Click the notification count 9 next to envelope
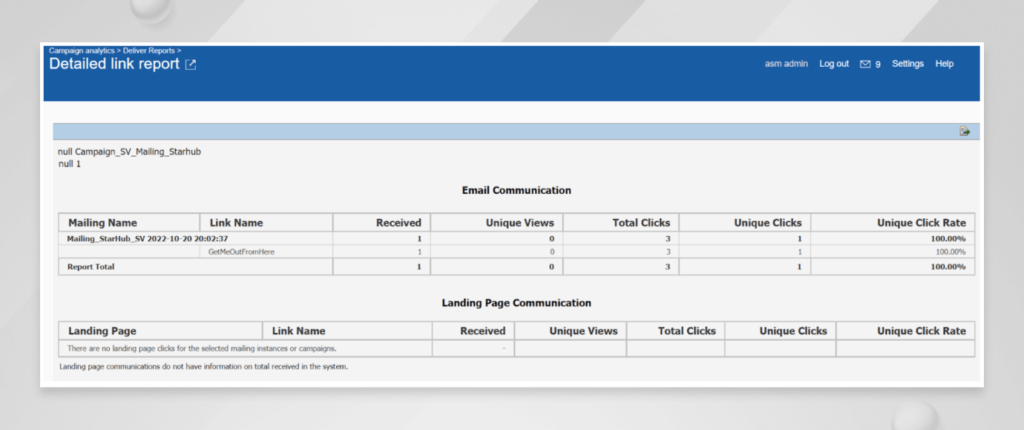1024x430 pixels. coord(878,64)
